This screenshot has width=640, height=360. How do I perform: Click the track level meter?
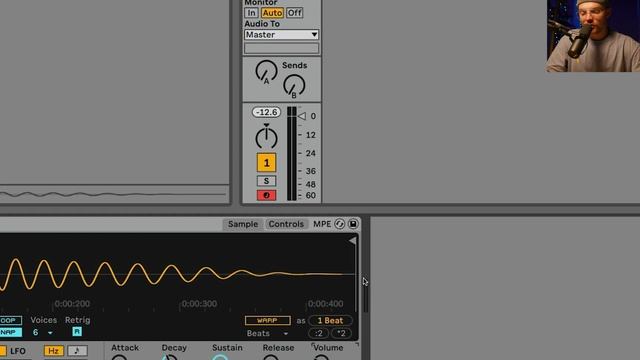click(292, 153)
